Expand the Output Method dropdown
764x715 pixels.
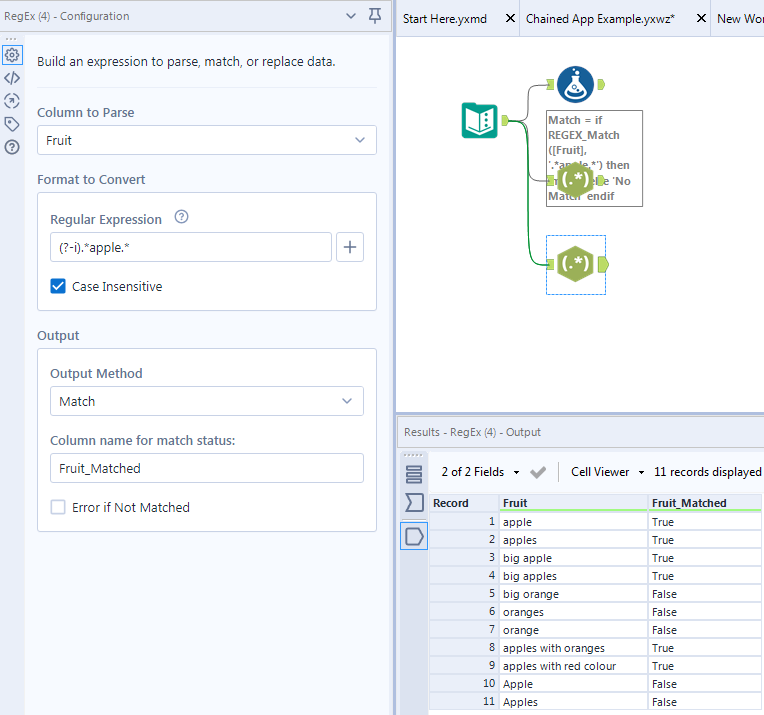point(207,401)
